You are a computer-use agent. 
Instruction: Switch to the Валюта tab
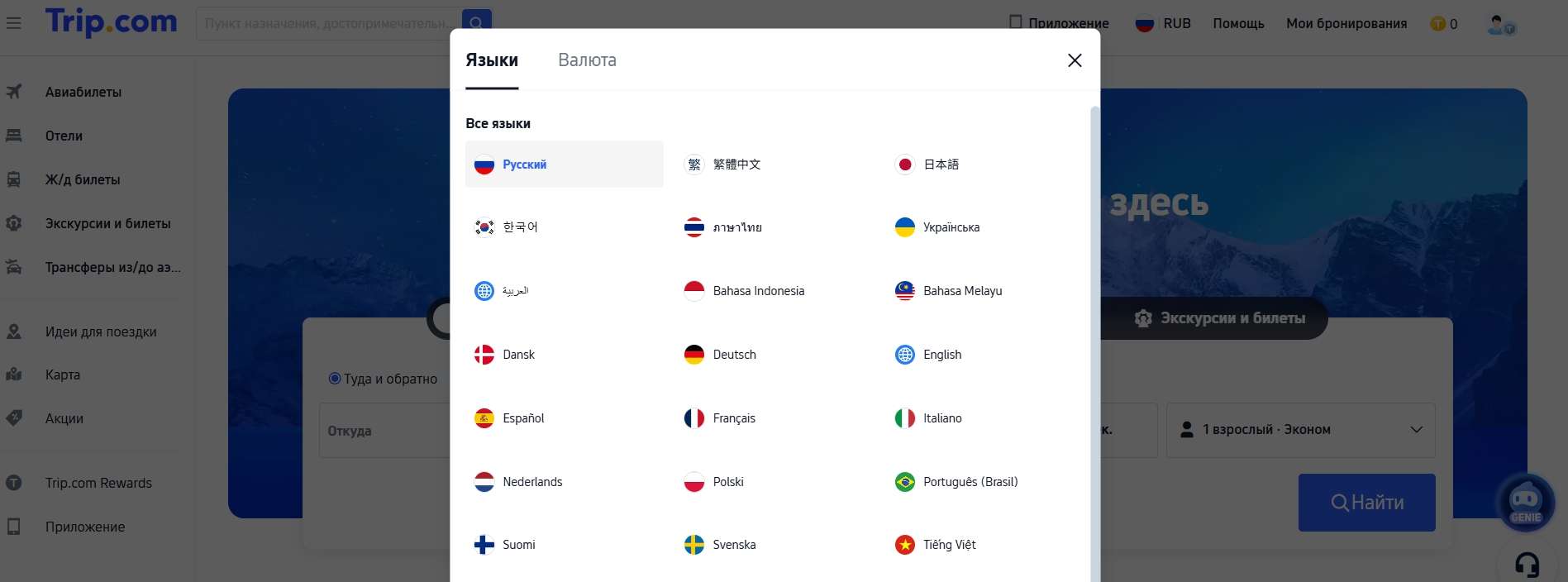pyautogui.click(x=587, y=60)
